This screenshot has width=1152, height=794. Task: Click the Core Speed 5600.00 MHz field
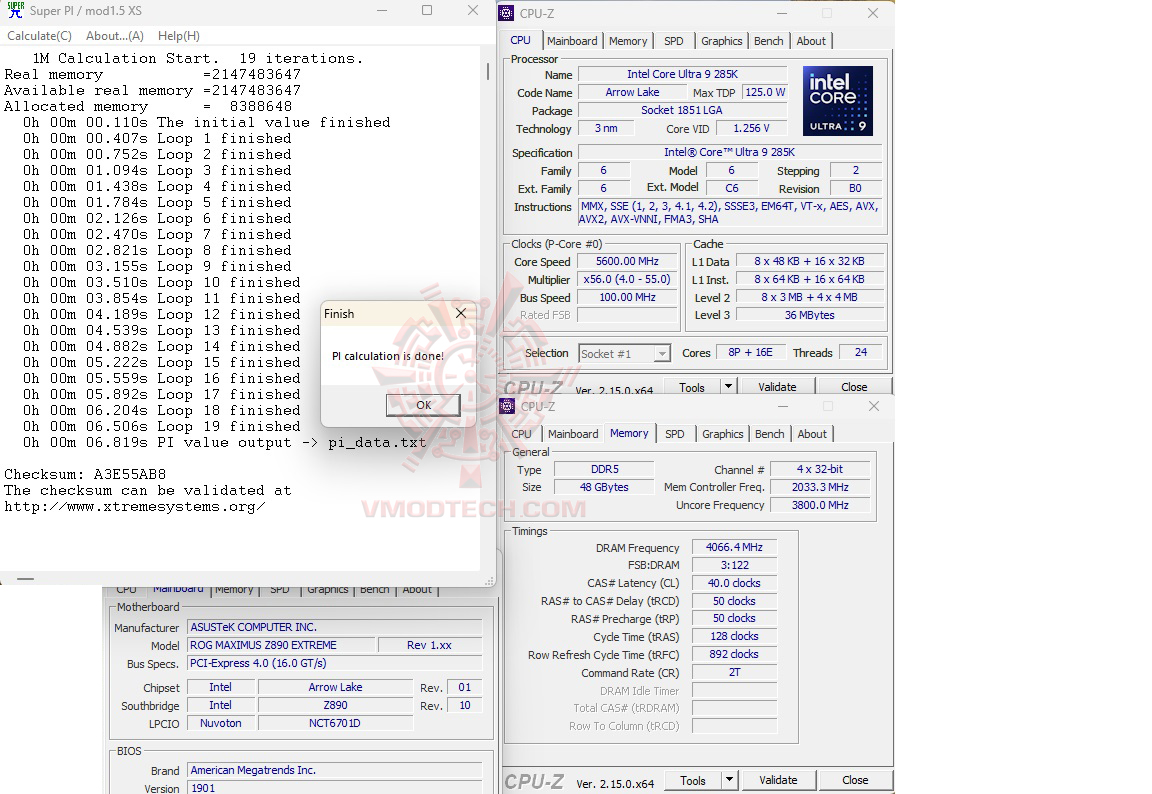click(x=627, y=261)
